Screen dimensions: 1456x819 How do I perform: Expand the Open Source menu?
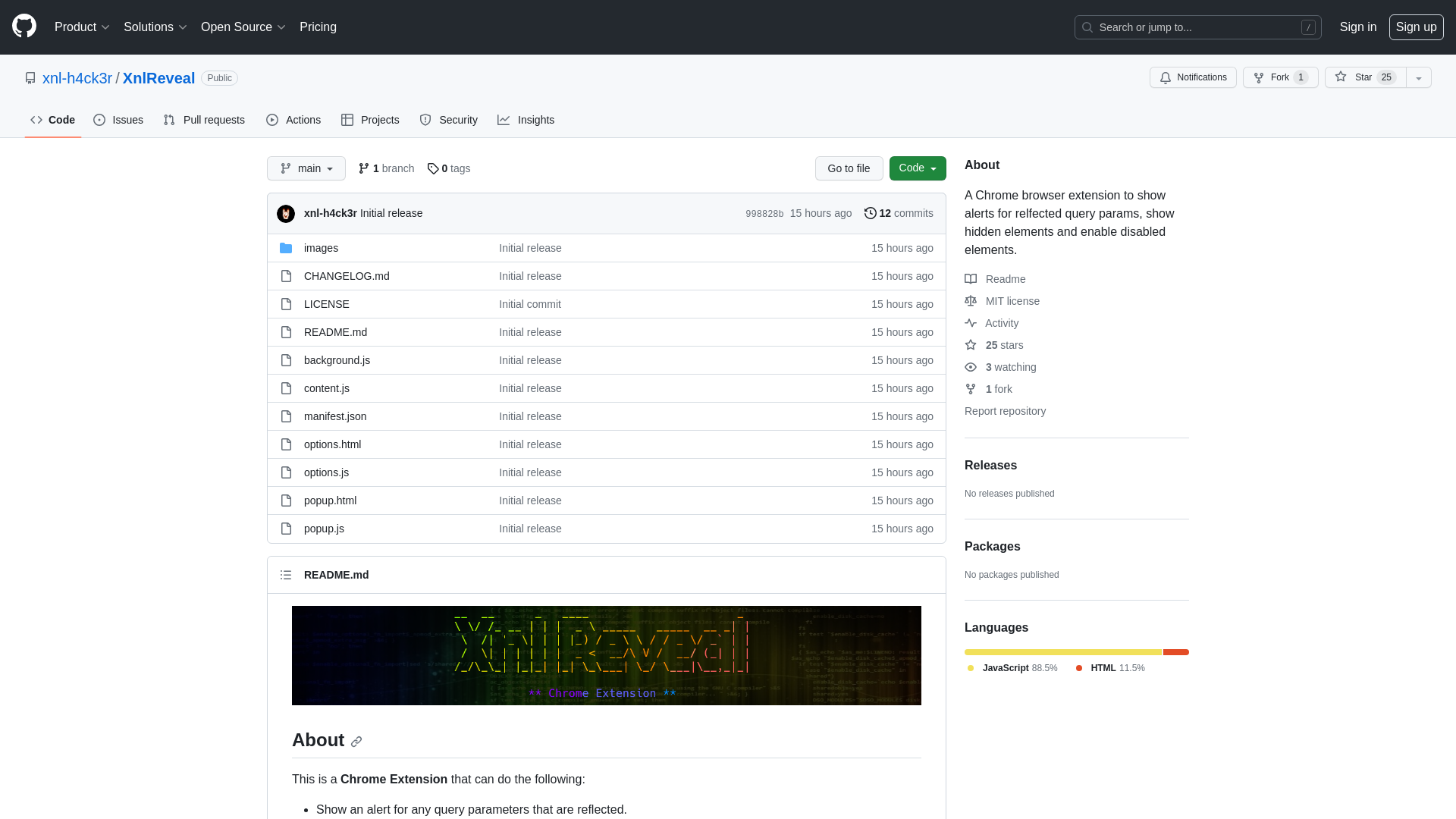coord(243,27)
